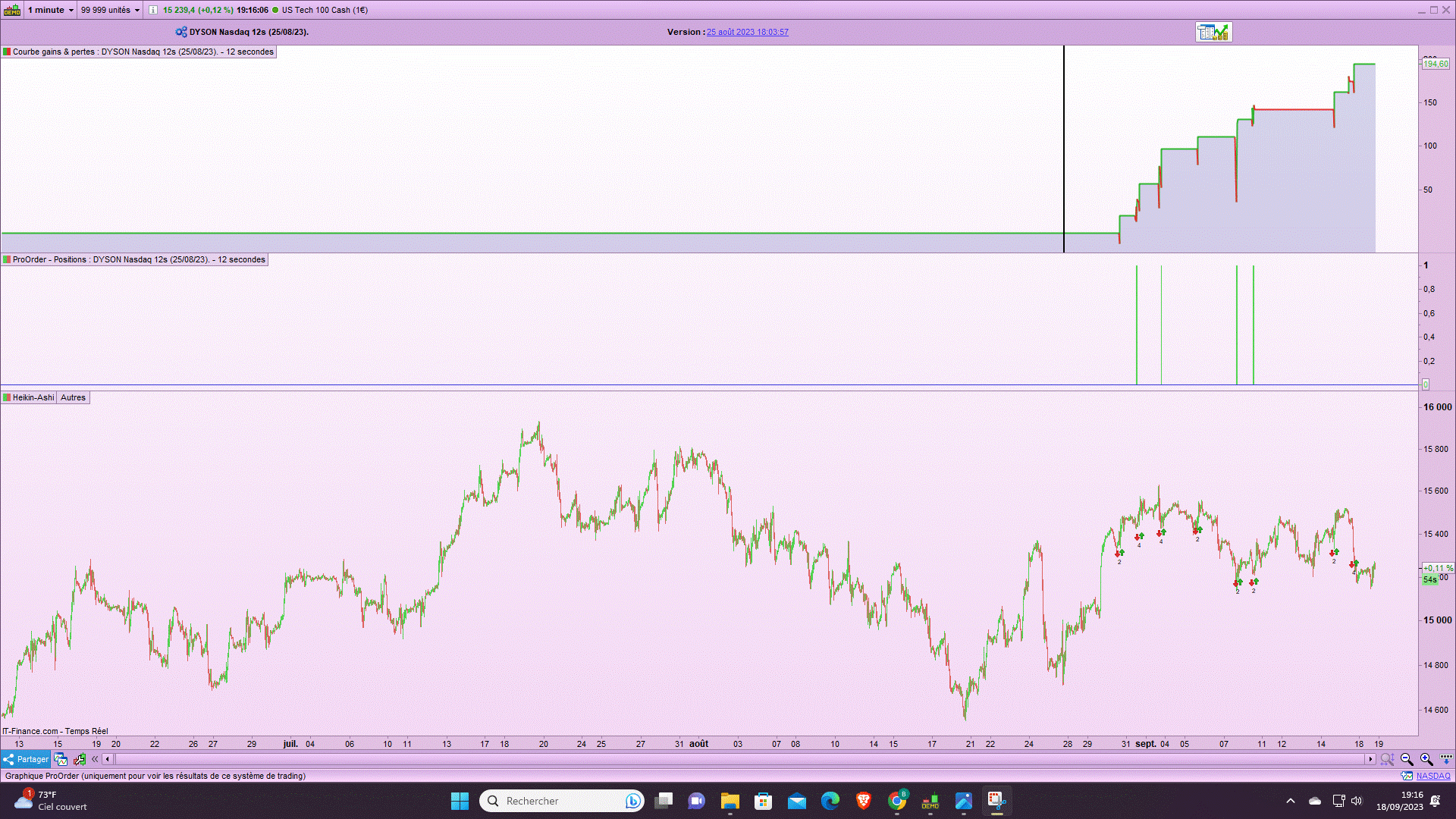Screen dimensions: 1456x819
Task: Click the DYSON system gears icon
Action: click(x=180, y=32)
